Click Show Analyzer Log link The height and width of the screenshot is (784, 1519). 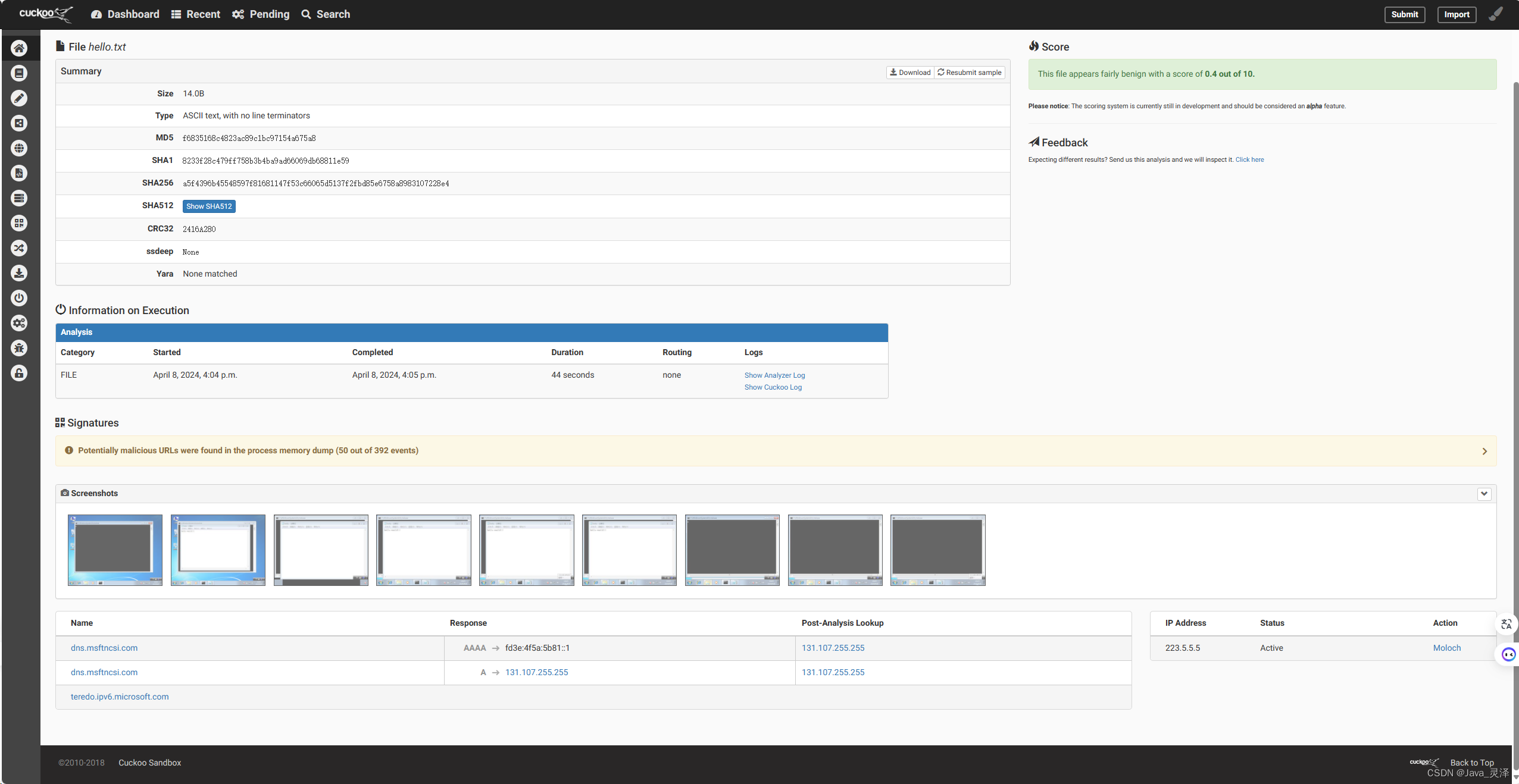click(774, 375)
